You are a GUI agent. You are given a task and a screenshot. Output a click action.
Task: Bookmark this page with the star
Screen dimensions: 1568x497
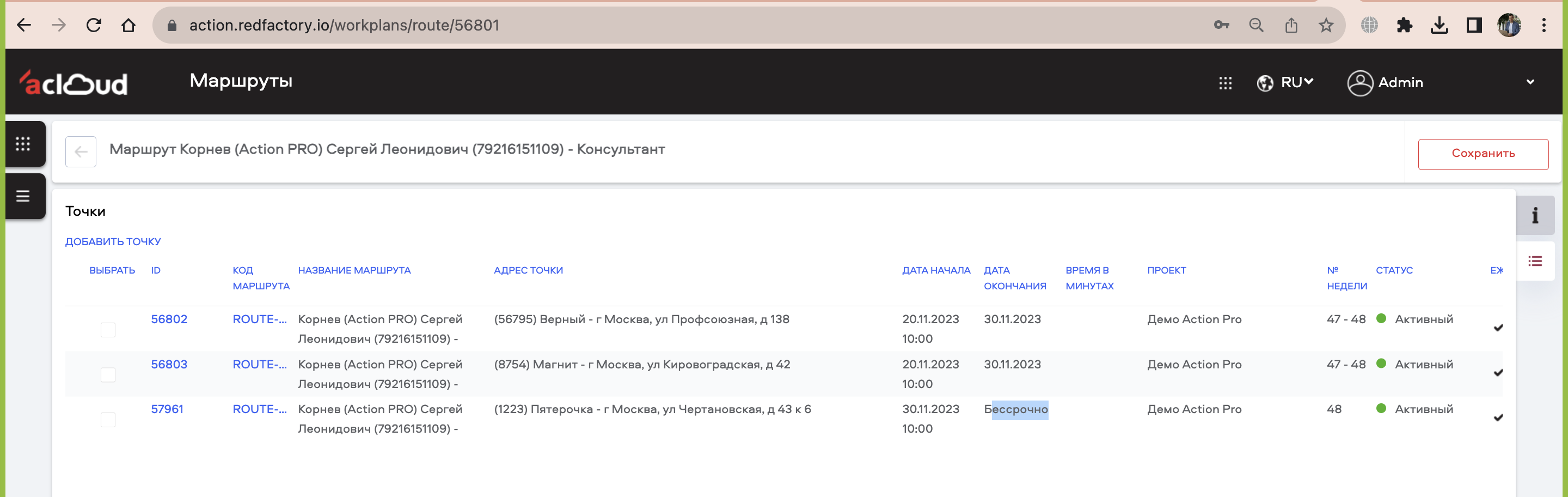coord(1326,25)
